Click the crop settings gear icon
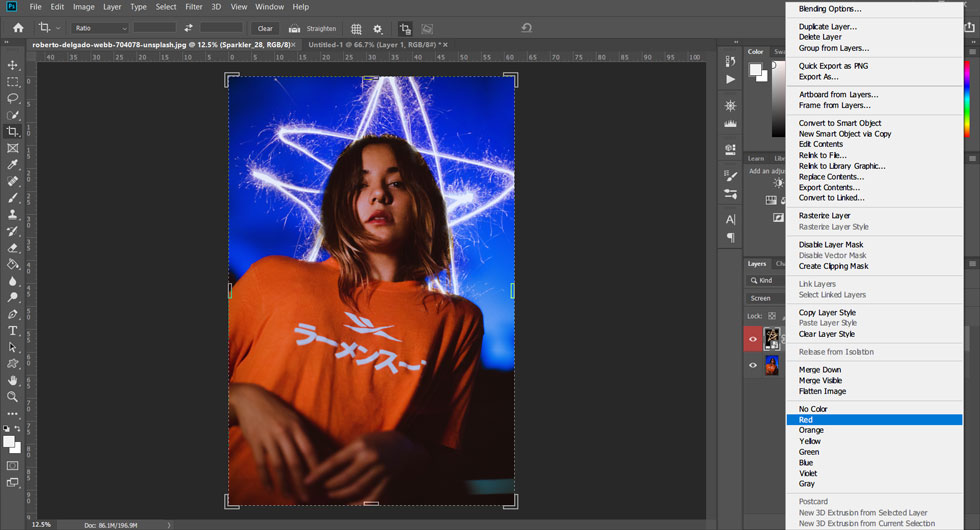Image resolution: width=980 pixels, height=530 pixels. pyautogui.click(x=378, y=29)
